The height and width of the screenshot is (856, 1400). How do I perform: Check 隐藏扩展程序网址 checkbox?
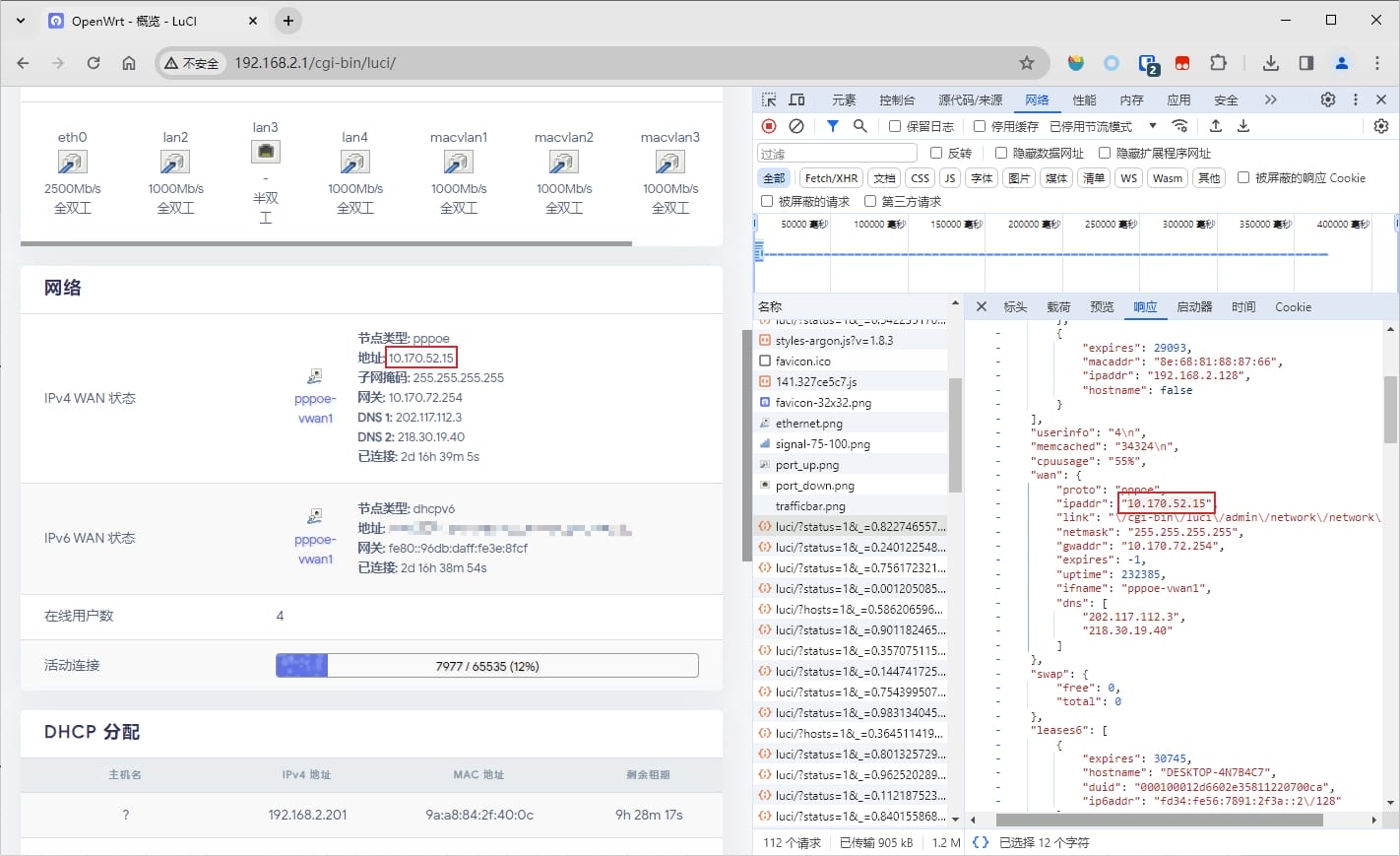[1105, 153]
